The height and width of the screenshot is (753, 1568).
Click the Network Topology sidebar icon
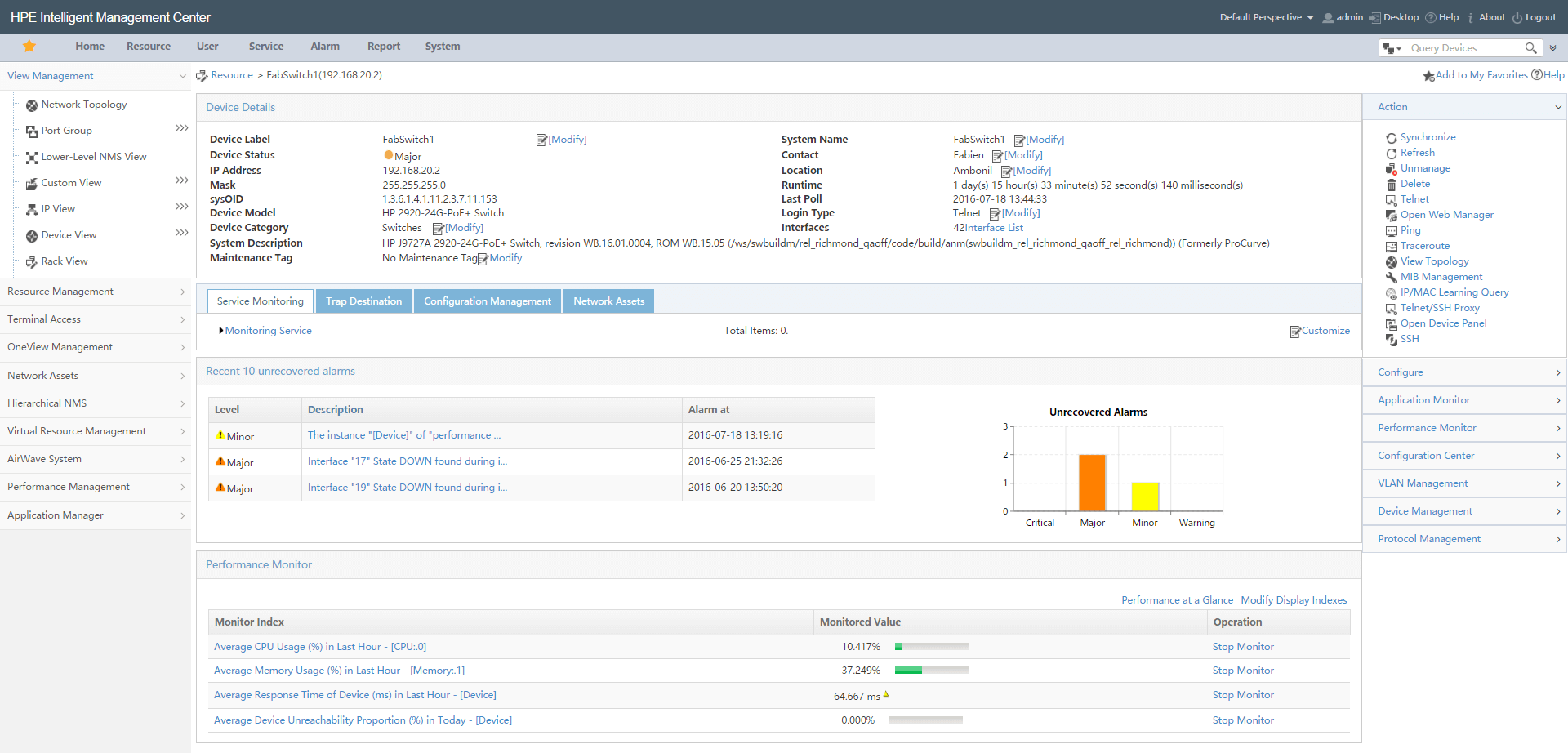click(32, 105)
